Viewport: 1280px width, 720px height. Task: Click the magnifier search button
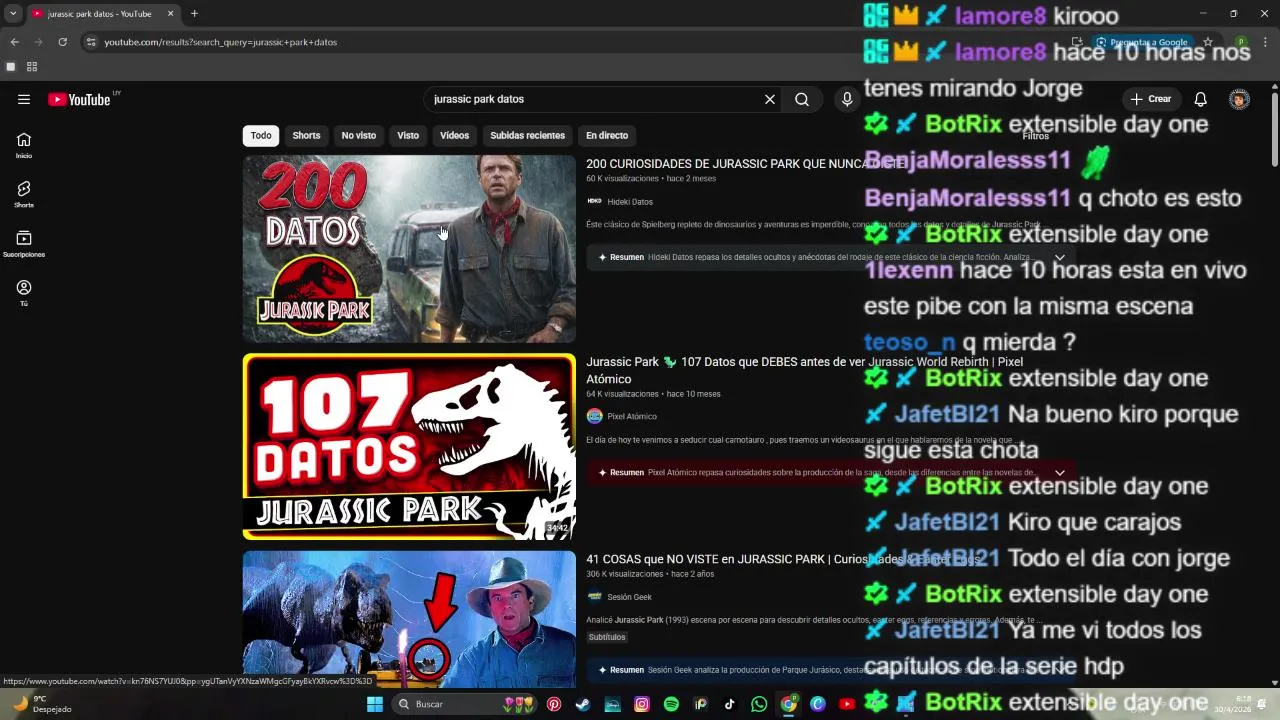pos(802,99)
